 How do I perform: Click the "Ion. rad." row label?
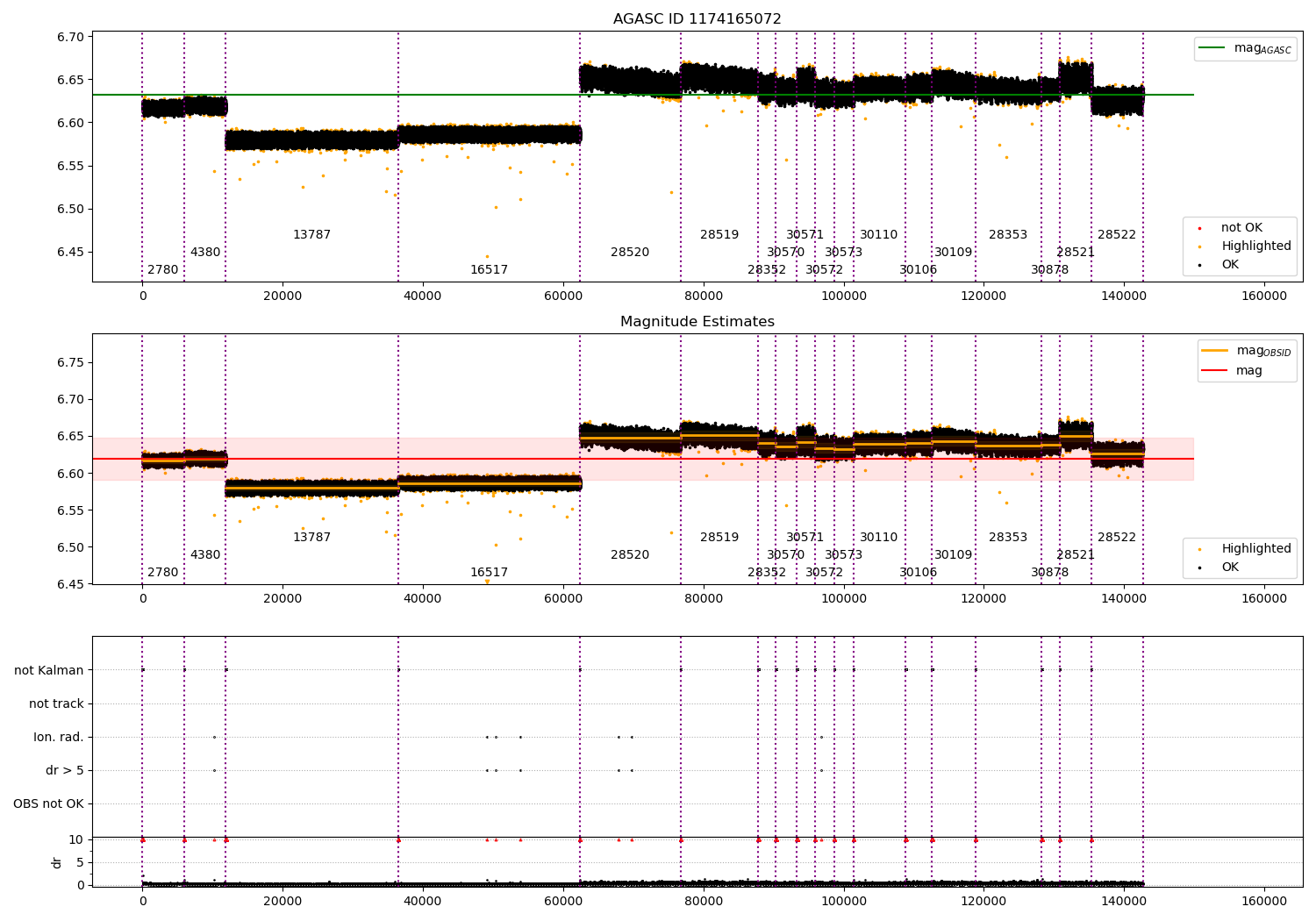pyautogui.click(x=59, y=737)
